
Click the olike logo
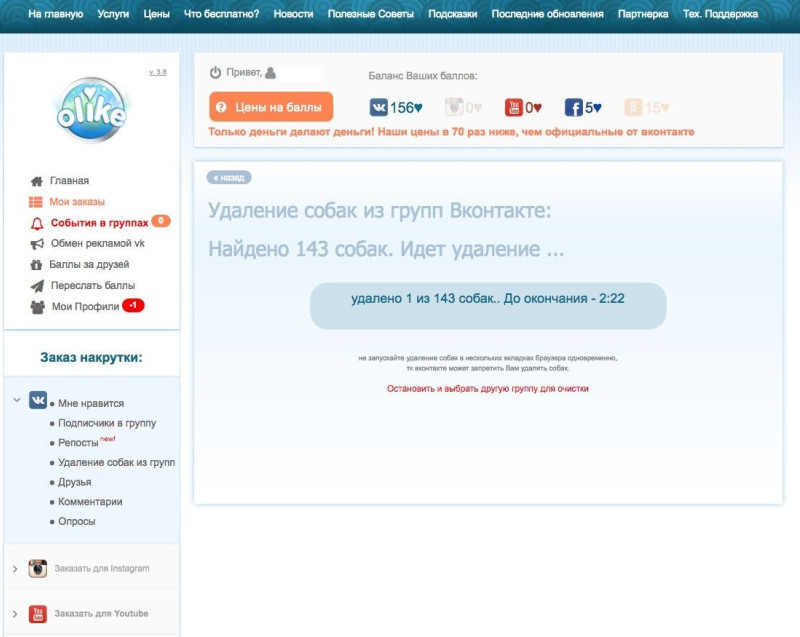coord(91,110)
